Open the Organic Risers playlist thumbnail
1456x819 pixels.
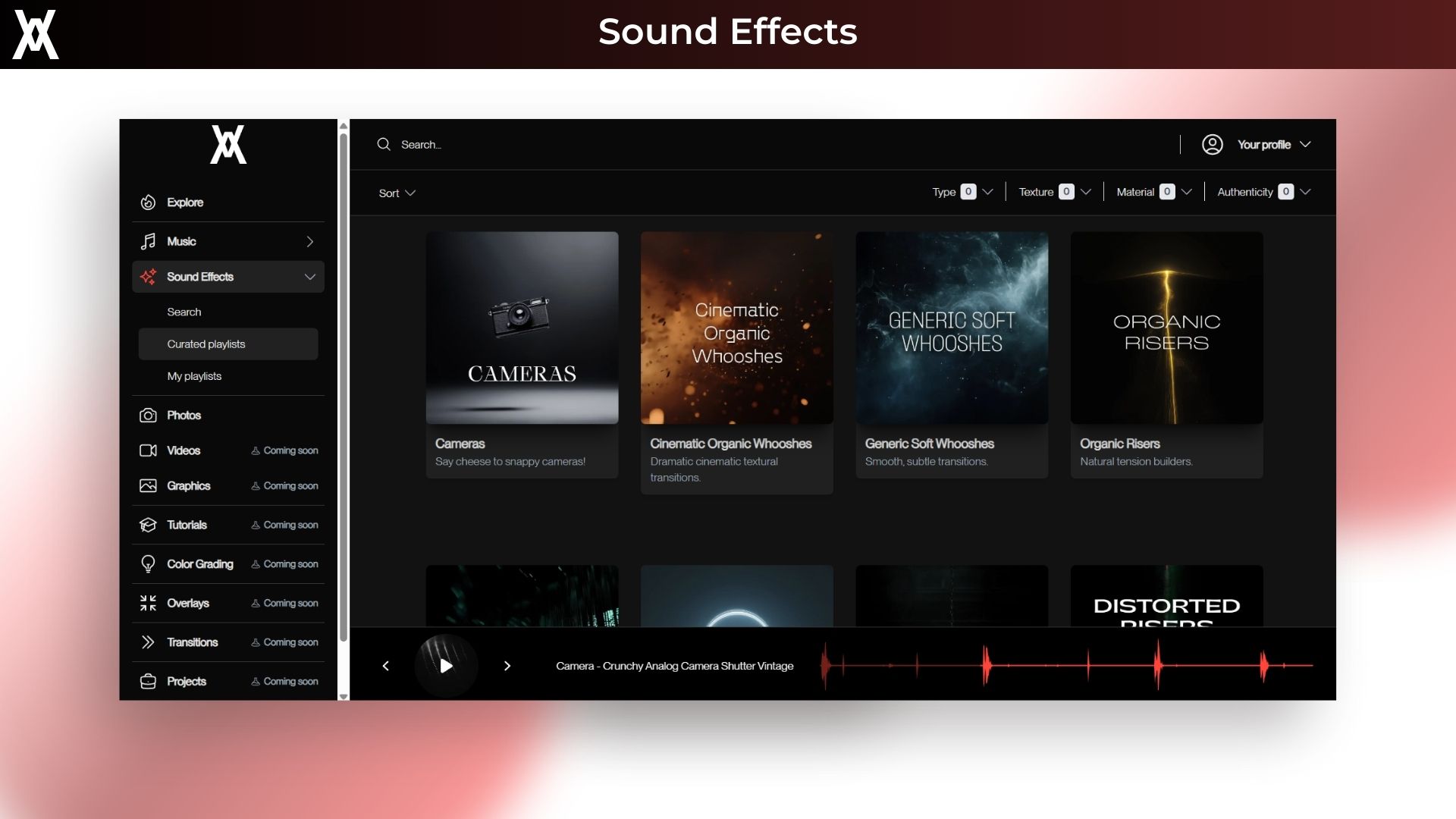click(1166, 328)
